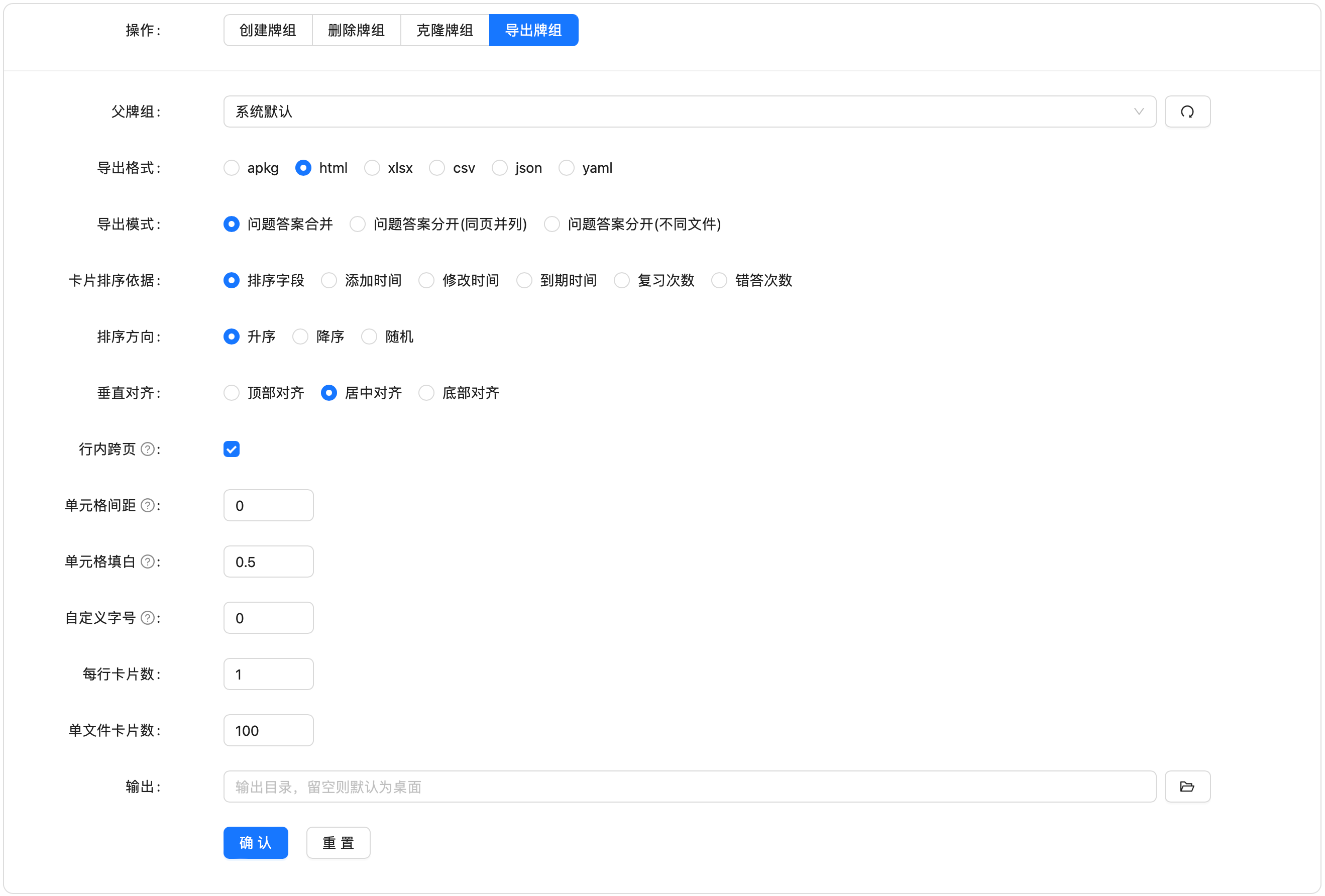Click the 输出 directory input field
The image size is (1325, 896).
click(x=690, y=787)
